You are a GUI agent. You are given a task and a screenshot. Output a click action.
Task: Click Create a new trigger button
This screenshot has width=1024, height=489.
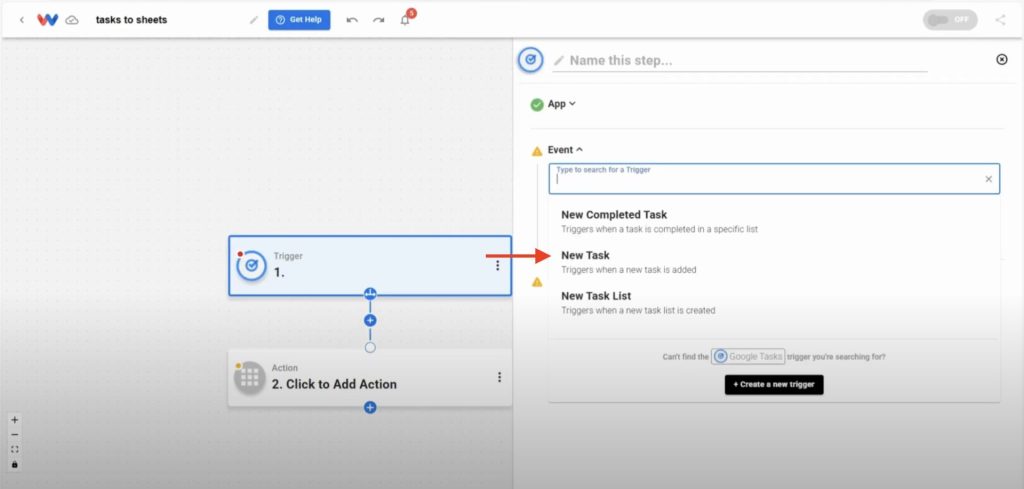point(774,385)
